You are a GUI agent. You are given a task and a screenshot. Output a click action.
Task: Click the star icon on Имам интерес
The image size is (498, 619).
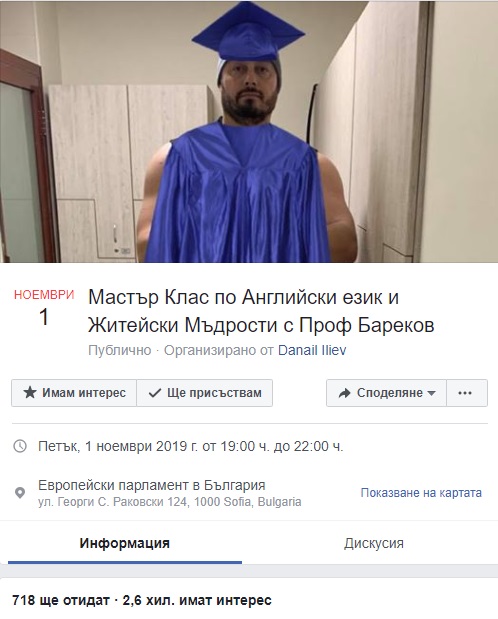[30, 393]
